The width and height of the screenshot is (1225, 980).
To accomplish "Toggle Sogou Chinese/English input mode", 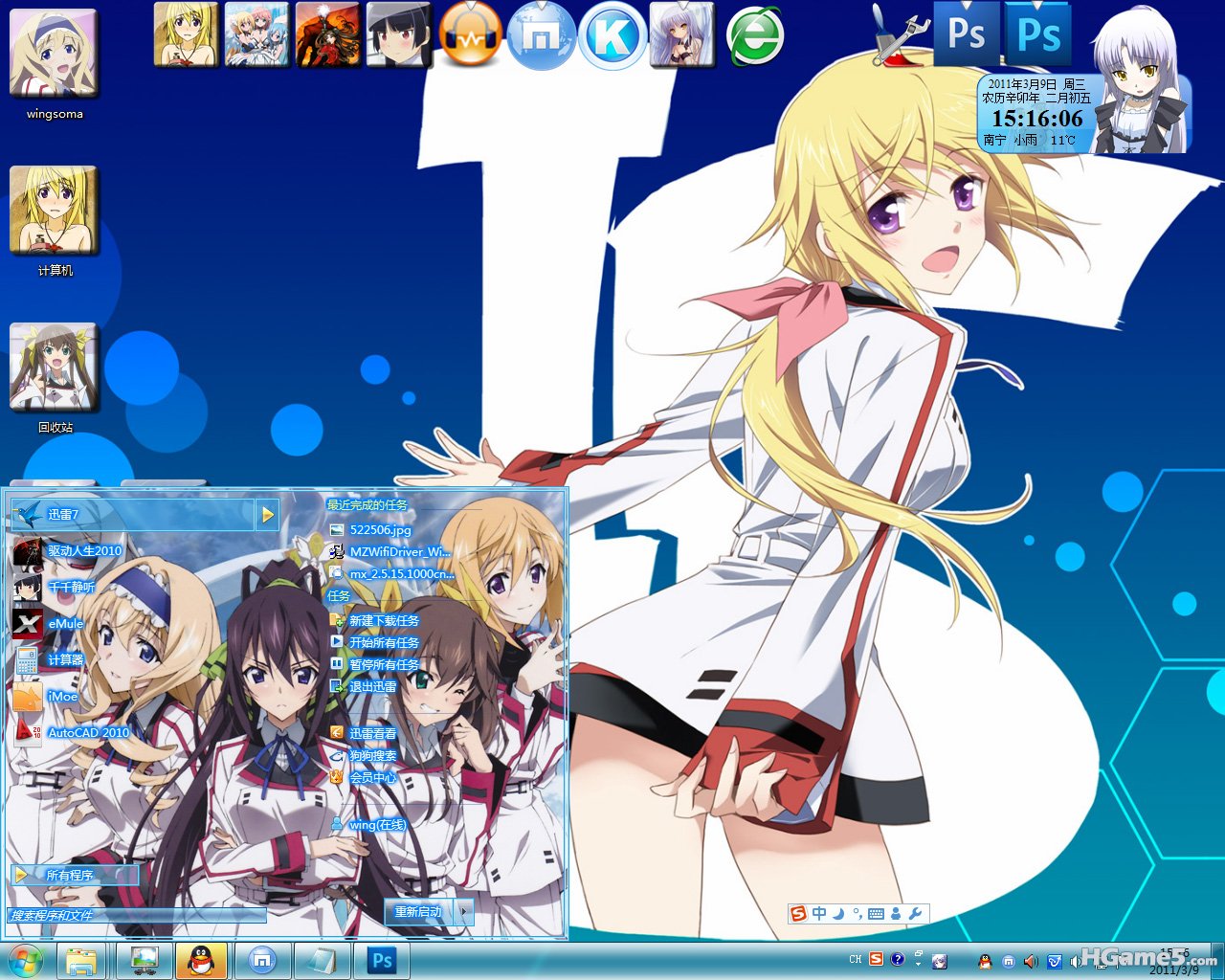I will tap(819, 913).
